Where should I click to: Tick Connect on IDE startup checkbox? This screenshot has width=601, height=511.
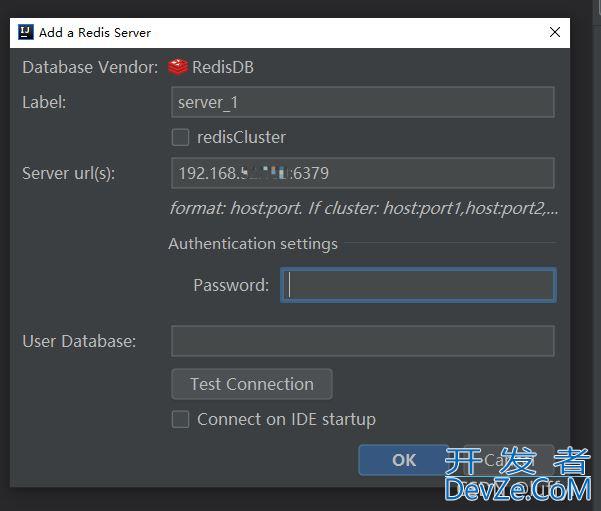[180, 419]
